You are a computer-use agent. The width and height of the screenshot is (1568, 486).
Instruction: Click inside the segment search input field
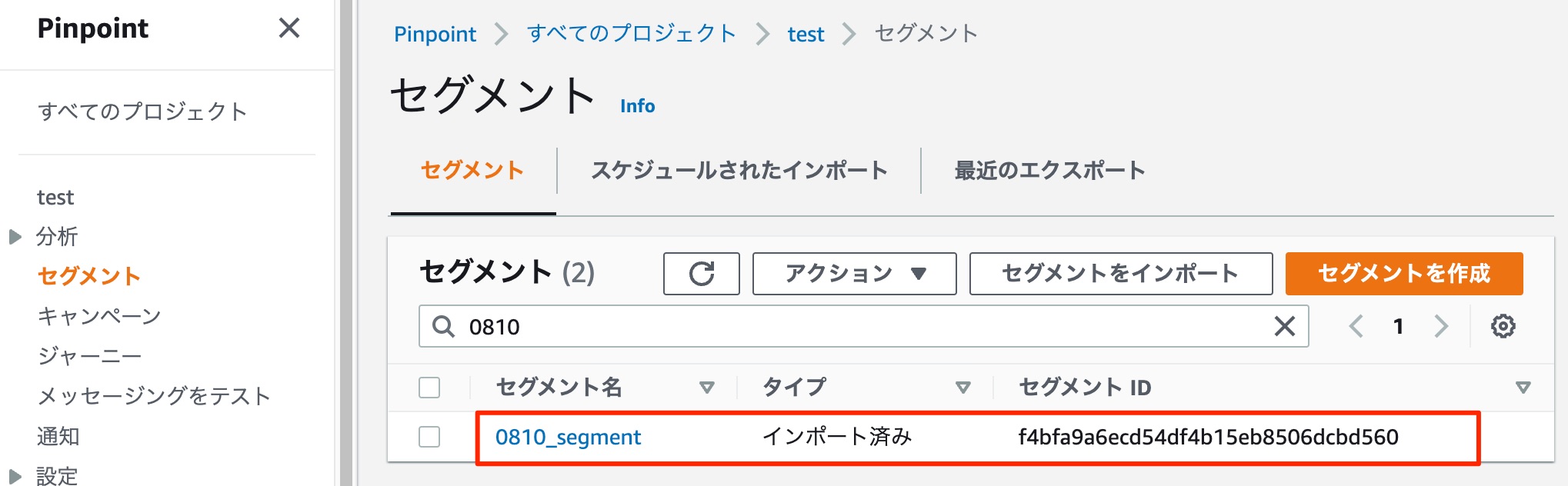[x=769, y=326]
